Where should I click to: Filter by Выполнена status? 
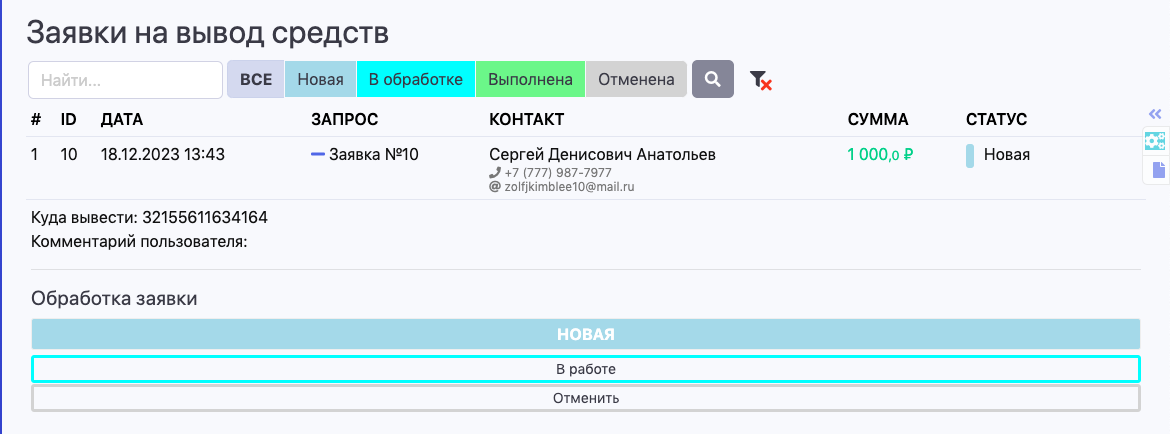pyautogui.click(x=529, y=79)
